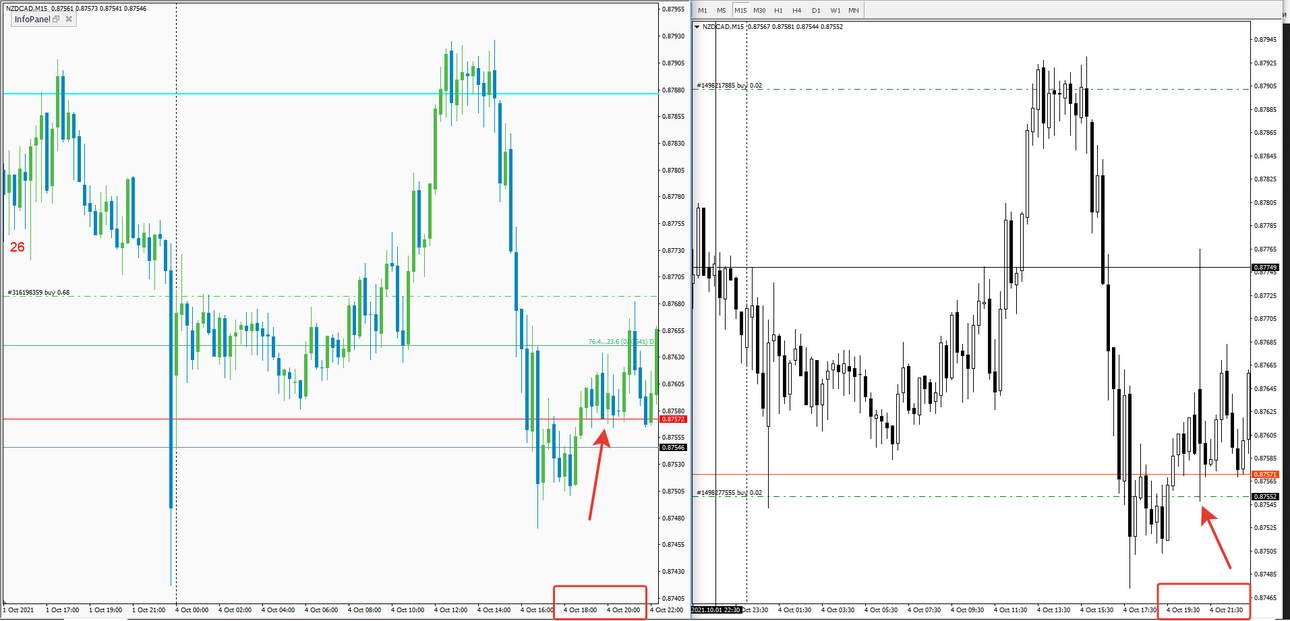Screen dimensions: 1290x621
Task: Click the black 0.87546 price tag on left chart
Action: point(672,449)
